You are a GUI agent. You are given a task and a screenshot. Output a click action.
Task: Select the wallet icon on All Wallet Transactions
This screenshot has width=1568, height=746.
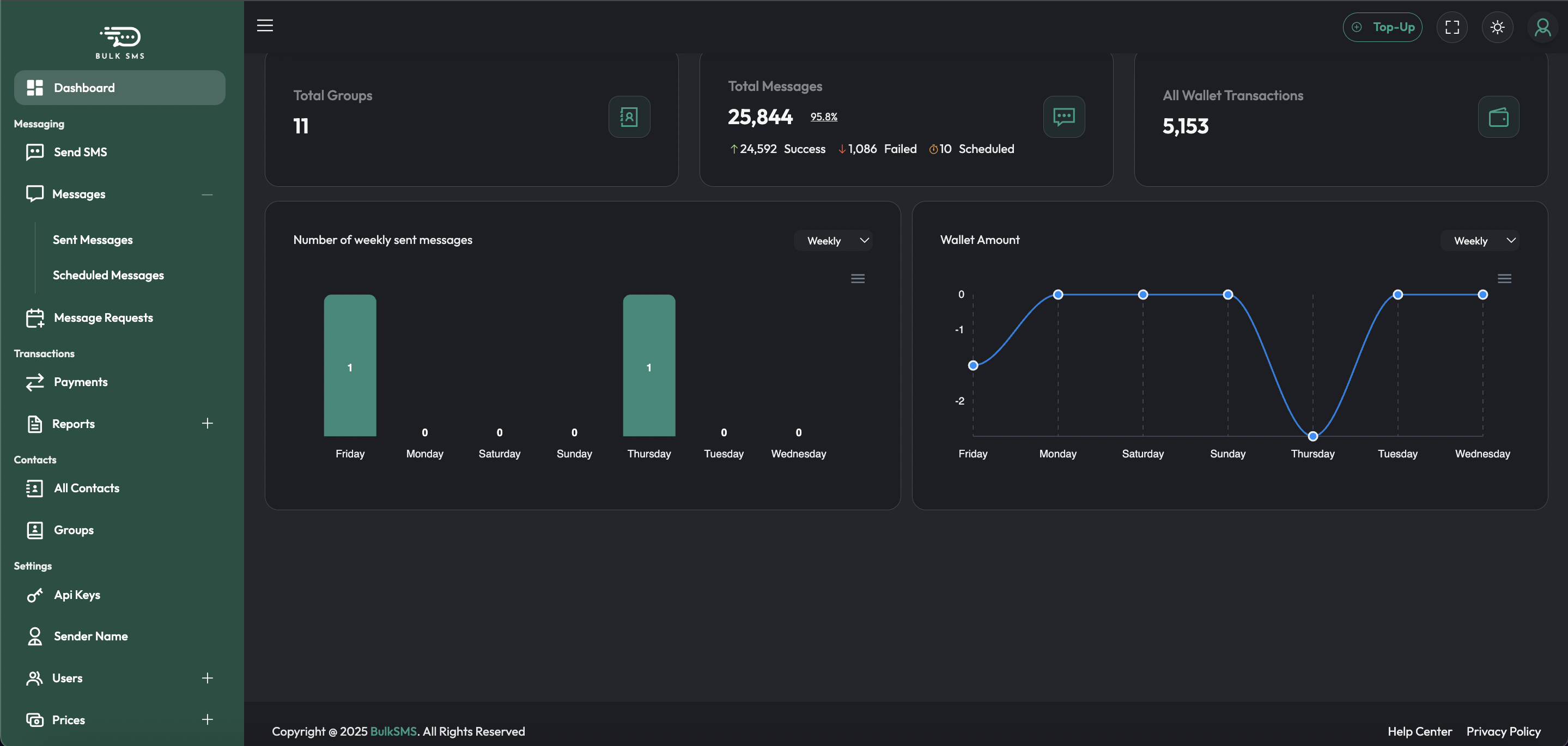pyautogui.click(x=1498, y=116)
